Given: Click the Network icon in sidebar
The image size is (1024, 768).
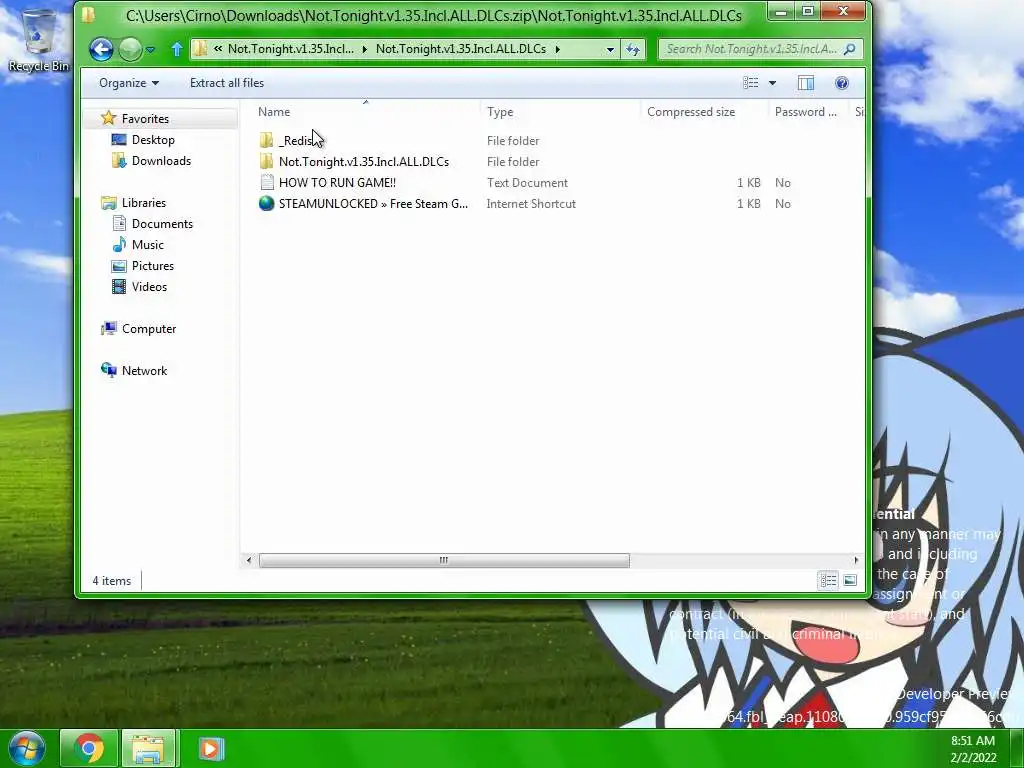Looking at the screenshot, I should pyautogui.click(x=108, y=370).
